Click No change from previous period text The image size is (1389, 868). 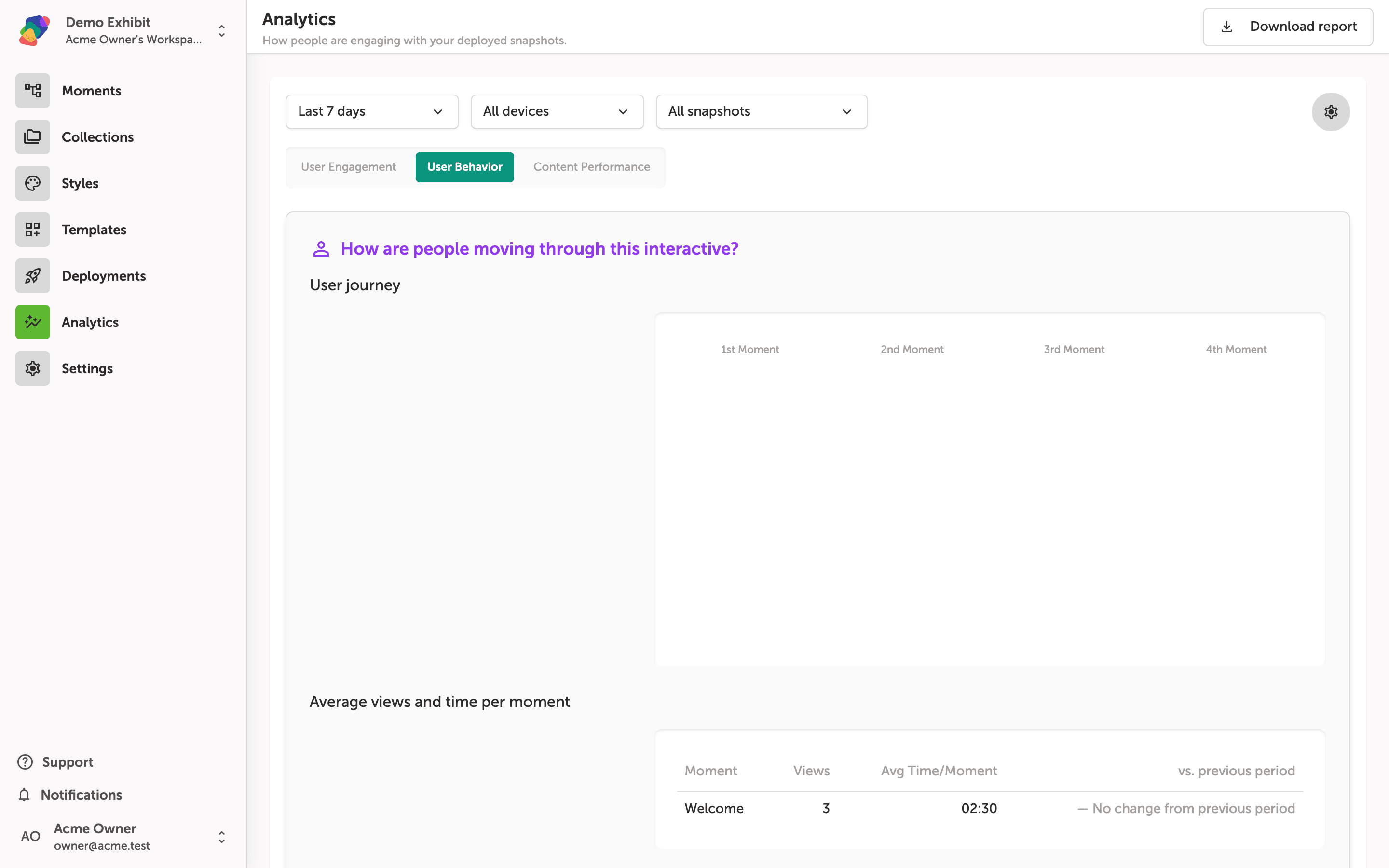1186,808
